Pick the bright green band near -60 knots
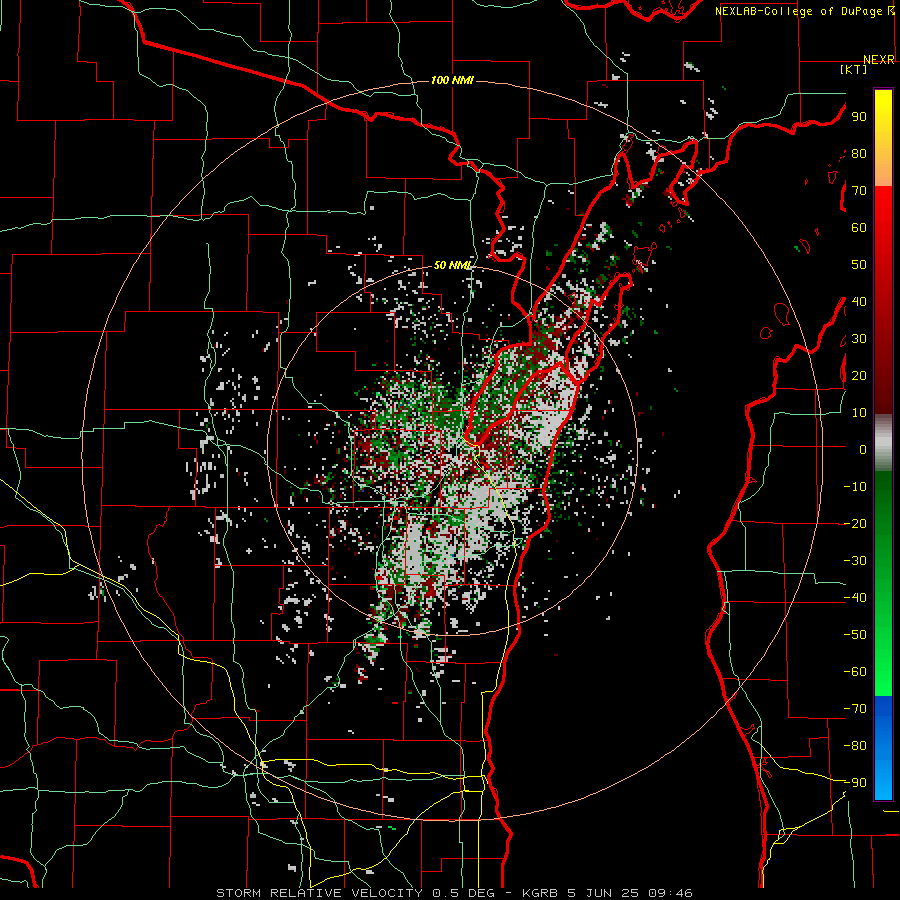Image resolution: width=900 pixels, height=900 pixels. click(x=883, y=672)
